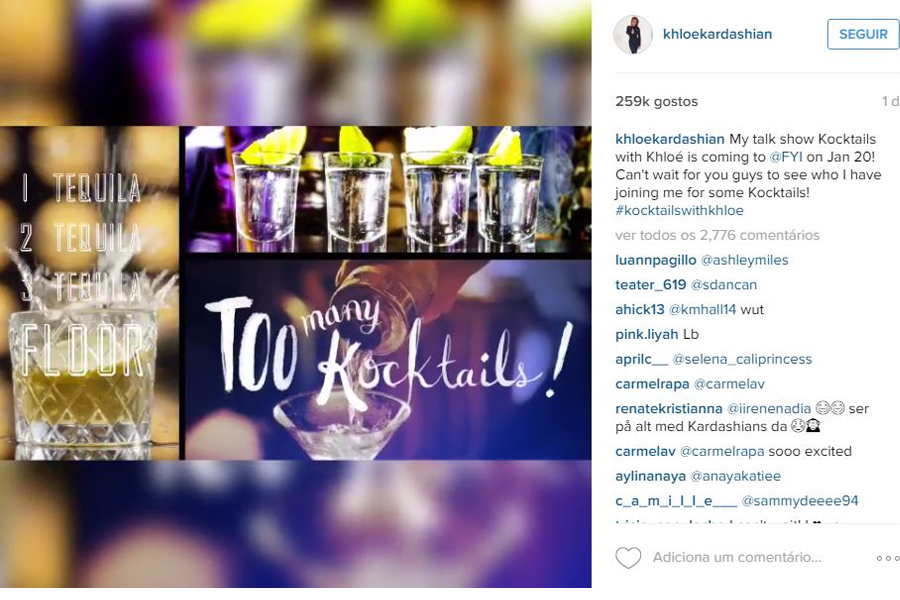
Task: Open ahick13 commenter profile
Action: pos(639,309)
